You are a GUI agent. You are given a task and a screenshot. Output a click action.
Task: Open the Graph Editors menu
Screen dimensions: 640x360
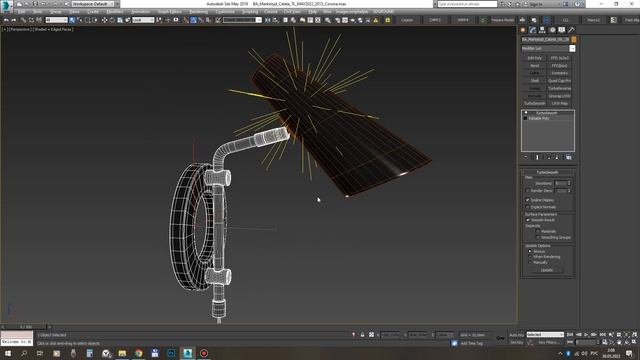pos(169,12)
